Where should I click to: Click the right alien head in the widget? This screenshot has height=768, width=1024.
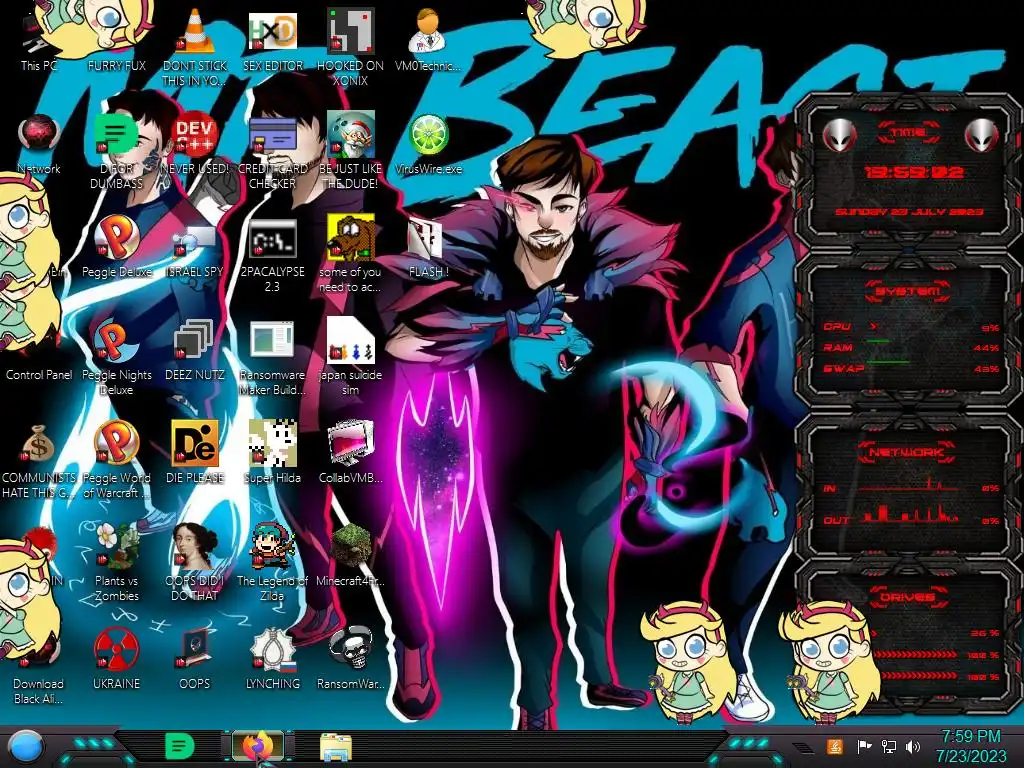pyautogui.click(x=981, y=136)
